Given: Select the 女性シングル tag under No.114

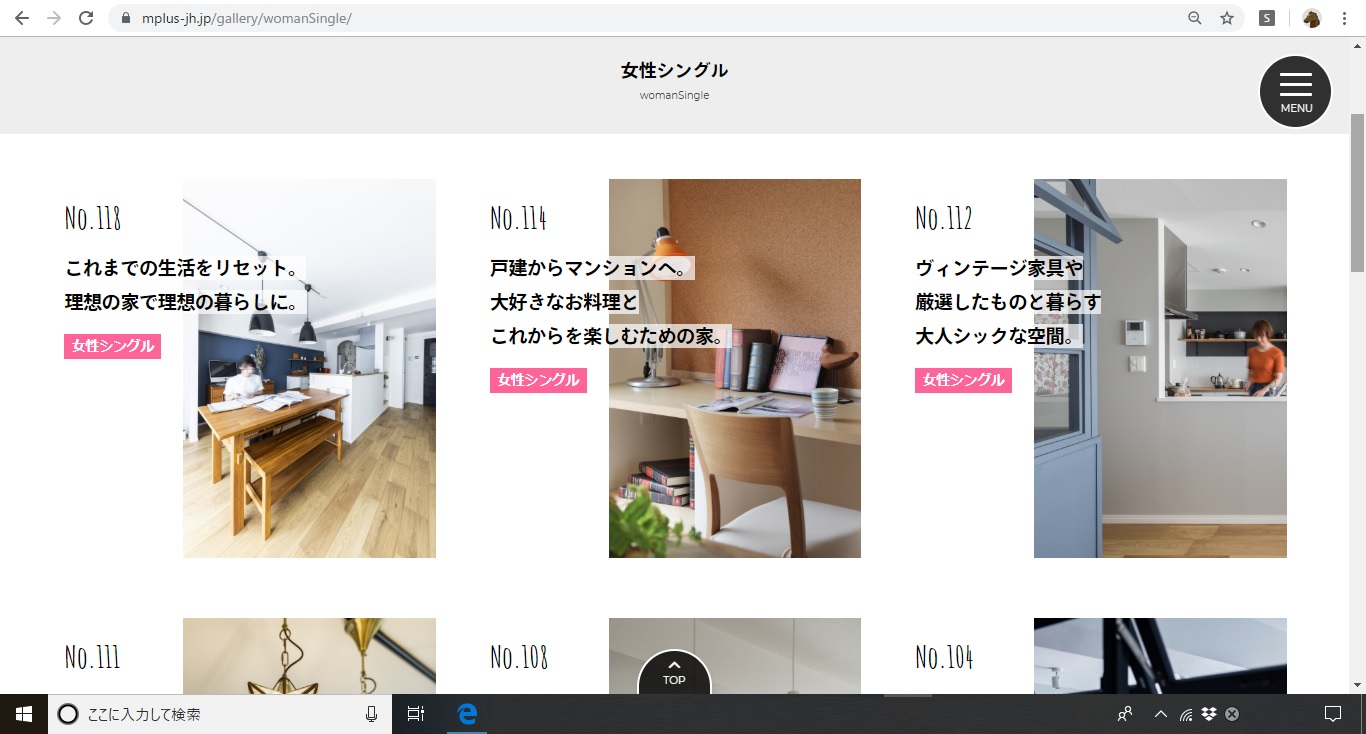Looking at the screenshot, I should click(538, 380).
